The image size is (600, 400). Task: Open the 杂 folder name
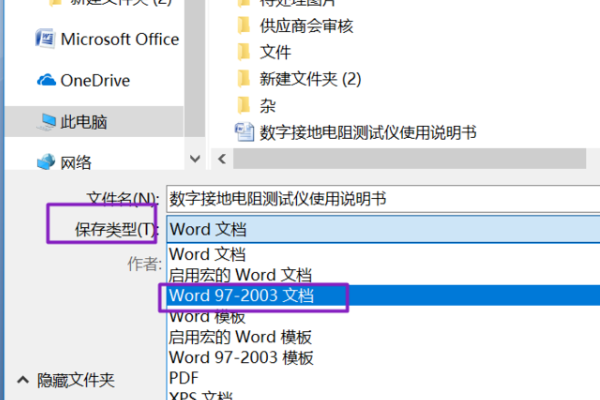267,106
